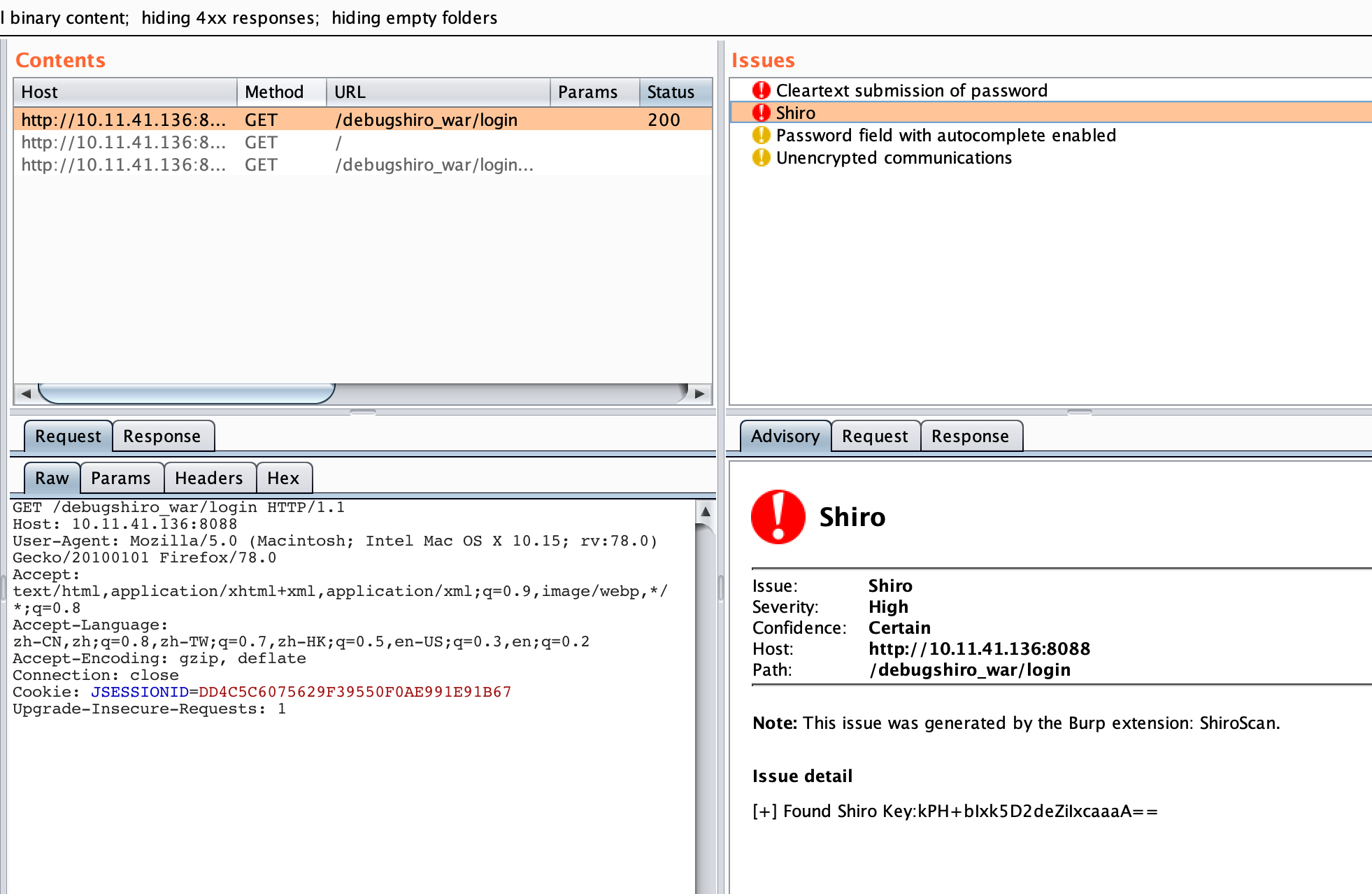
Task: Open the Request tab beside Advisory
Action: pyautogui.click(x=874, y=437)
